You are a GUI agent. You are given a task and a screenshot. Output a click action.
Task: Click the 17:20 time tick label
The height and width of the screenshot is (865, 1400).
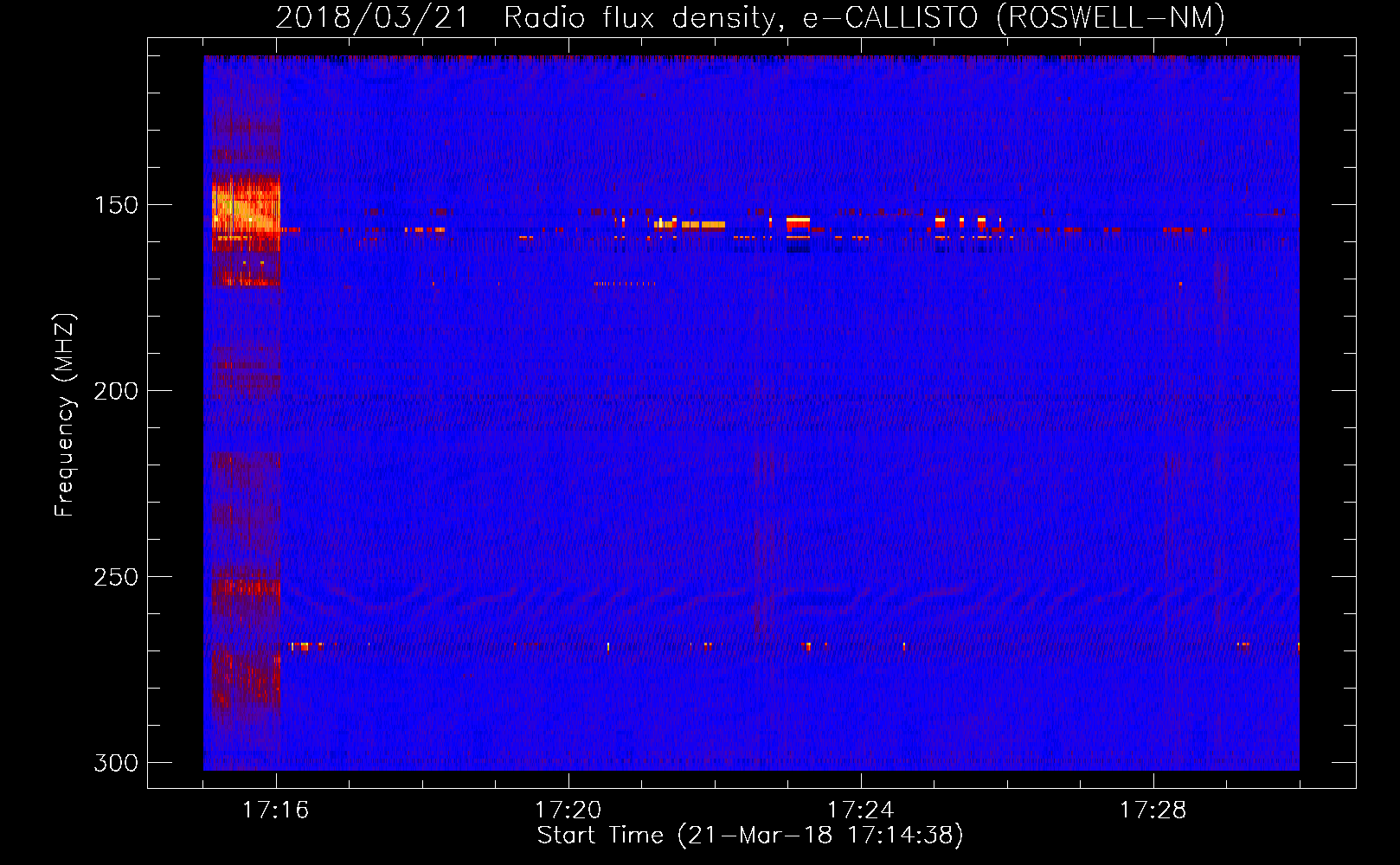(568, 811)
